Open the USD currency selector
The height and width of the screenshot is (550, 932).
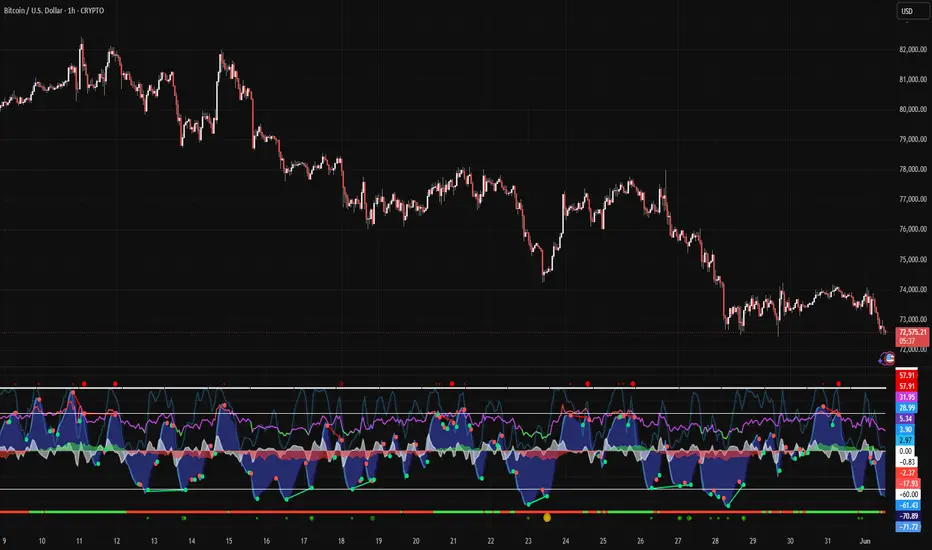coord(912,11)
